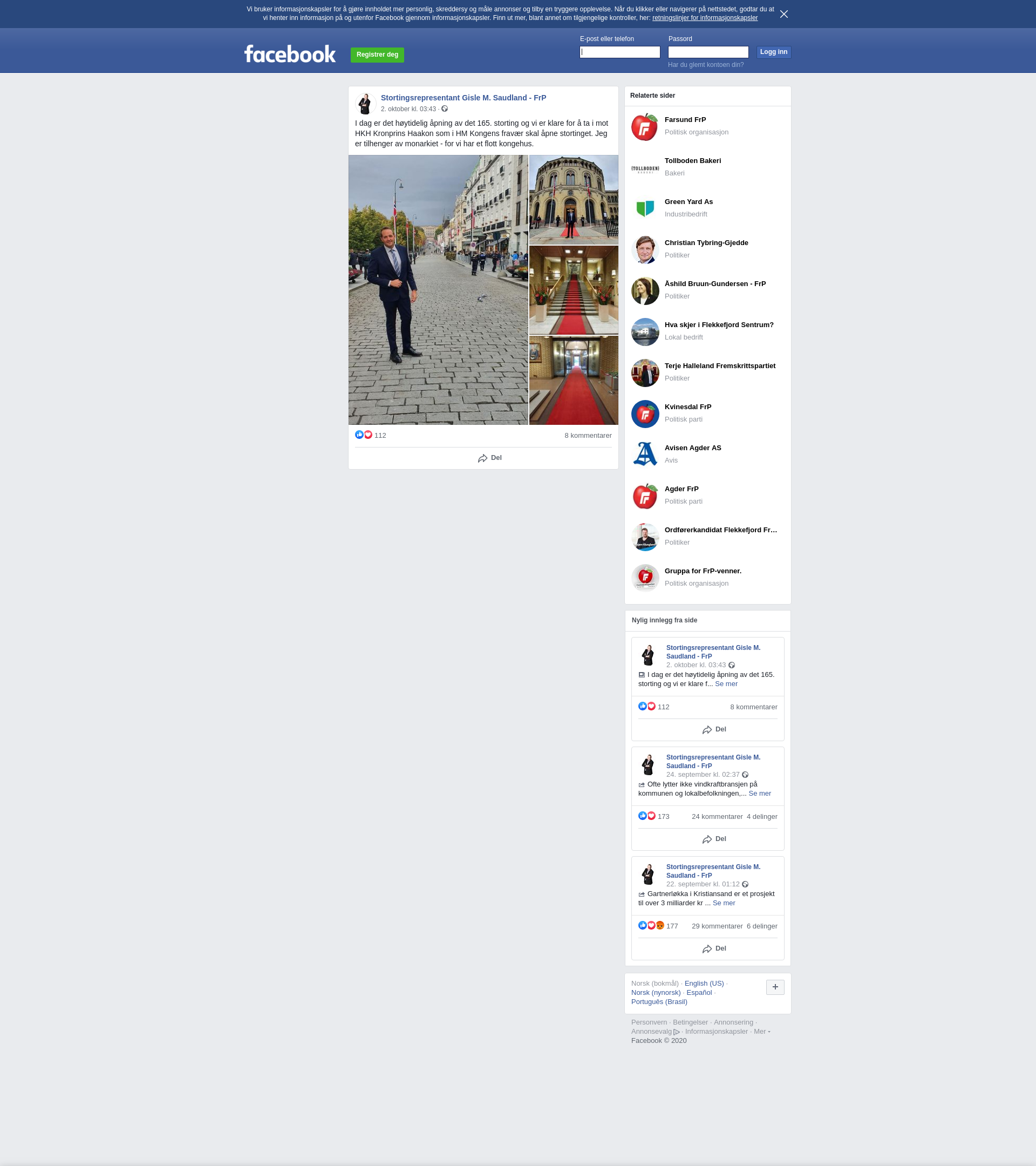Open the red staircase photo
1036x1166 pixels.
click(574, 290)
